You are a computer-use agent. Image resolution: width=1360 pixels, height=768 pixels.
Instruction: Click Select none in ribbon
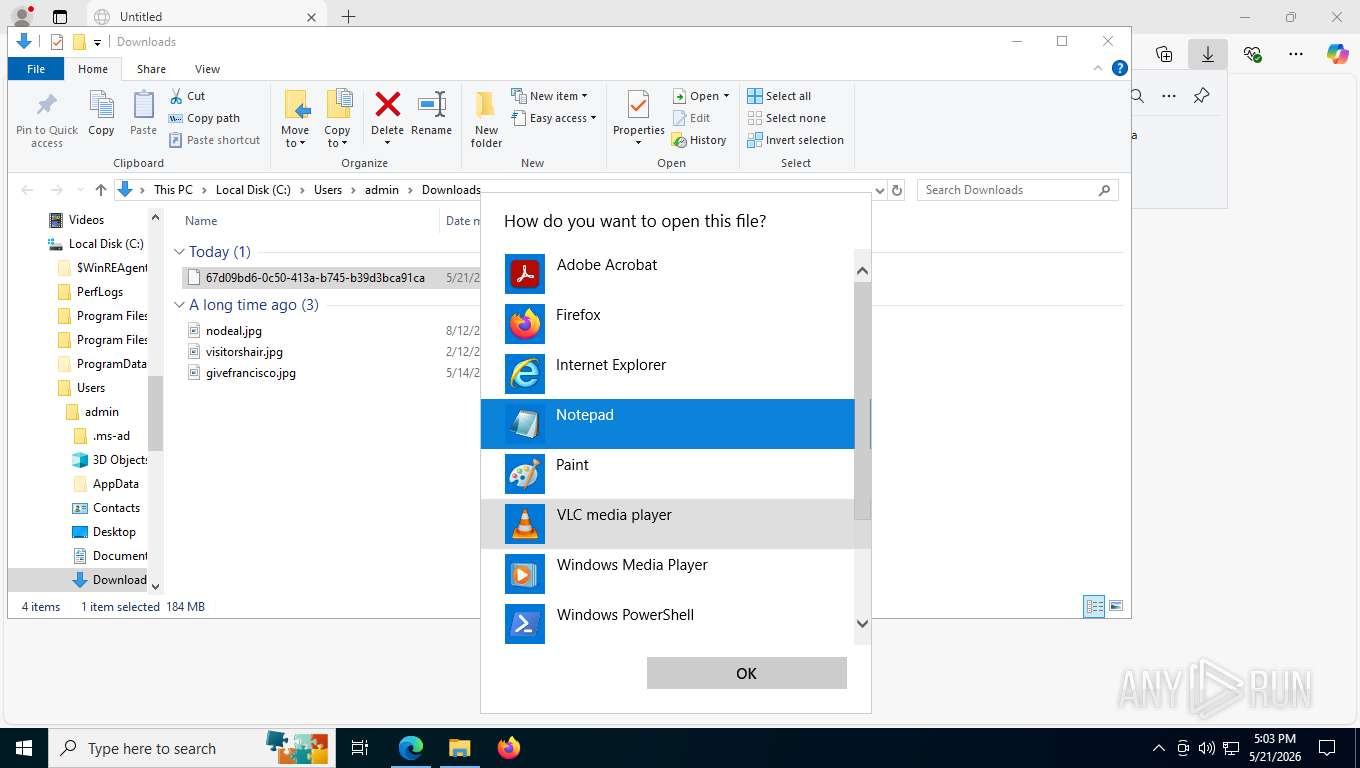(x=786, y=118)
